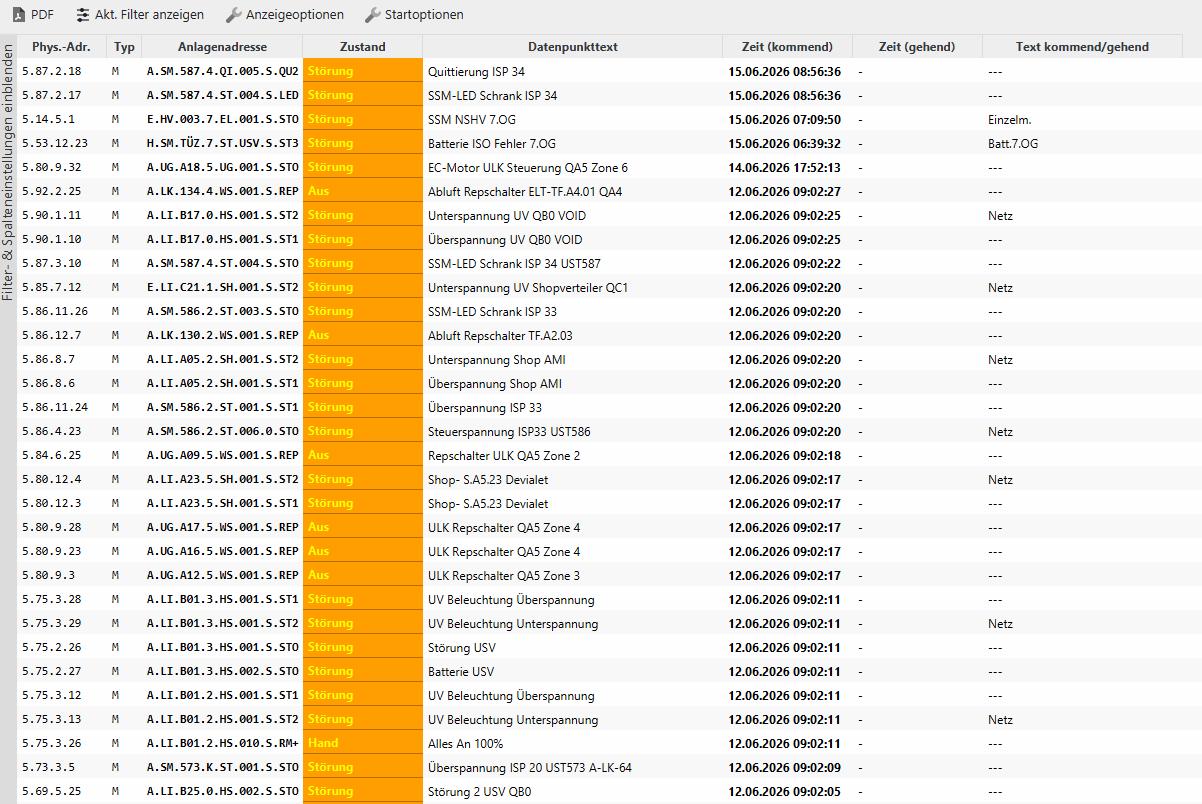1202x804 pixels.
Task: Click Steuerspannung ISP33 UST586 entry
Action: (509, 431)
